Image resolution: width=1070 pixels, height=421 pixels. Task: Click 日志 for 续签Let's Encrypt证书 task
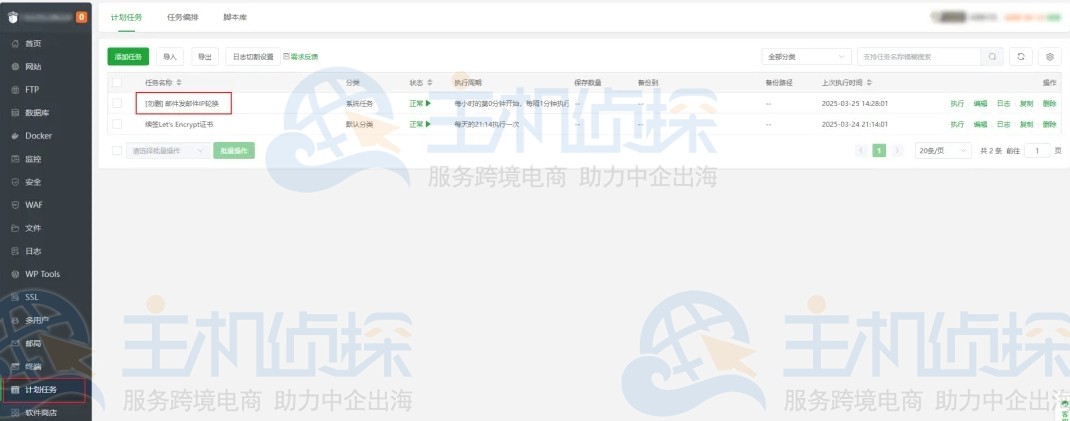1003,125
